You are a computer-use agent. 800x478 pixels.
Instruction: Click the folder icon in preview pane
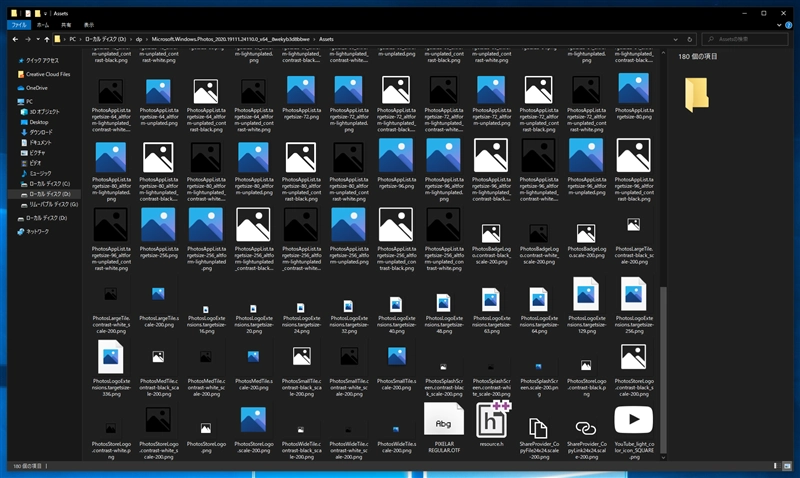tap(697, 94)
